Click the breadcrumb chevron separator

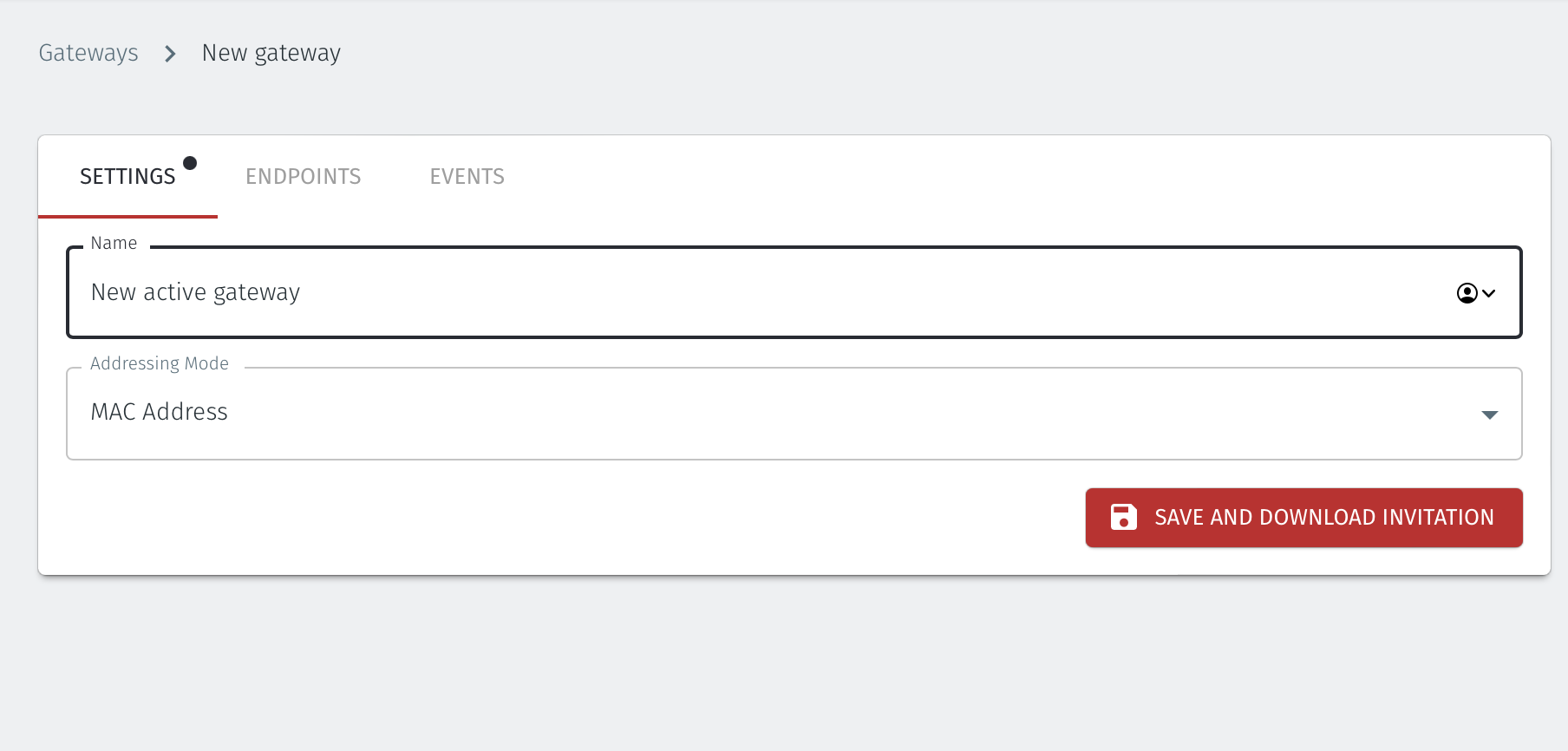point(170,54)
